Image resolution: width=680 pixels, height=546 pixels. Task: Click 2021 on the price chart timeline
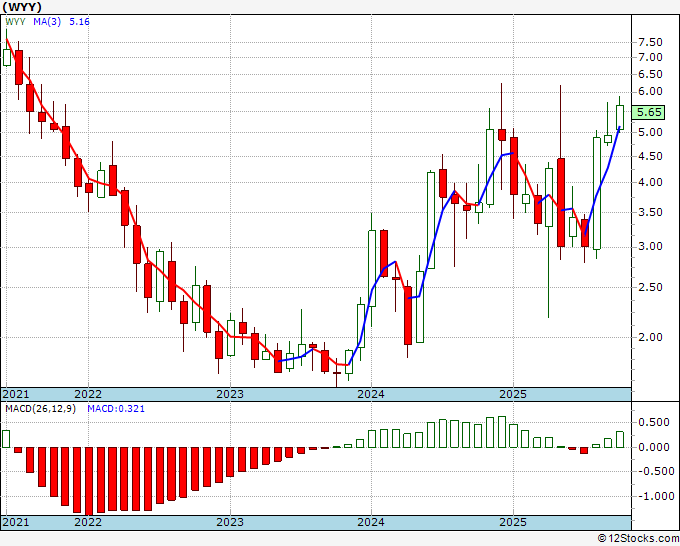tap(16, 394)
